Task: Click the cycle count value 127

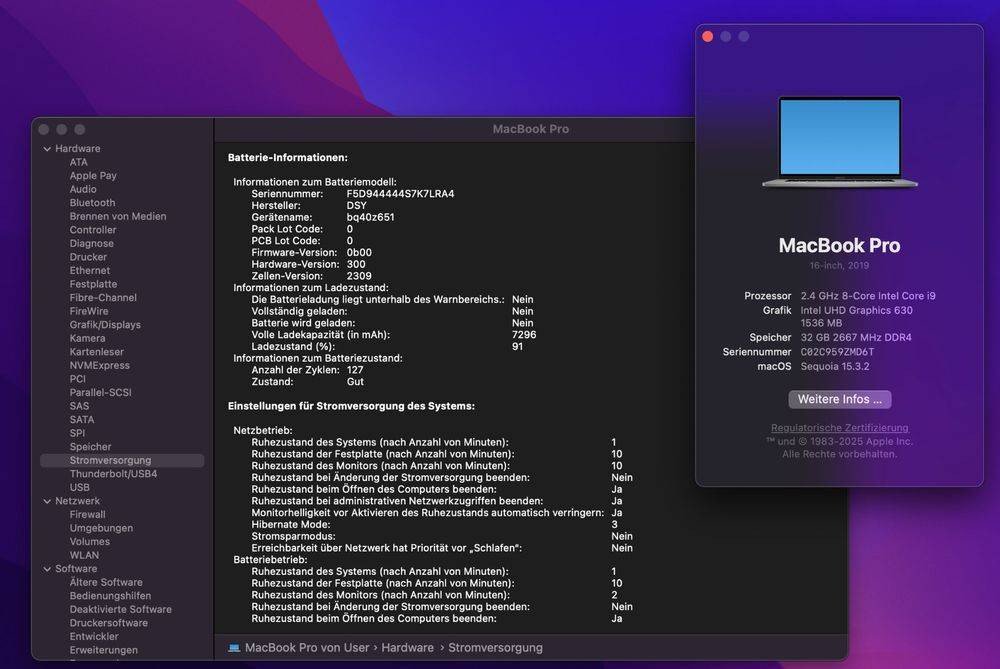Action: 355,370
